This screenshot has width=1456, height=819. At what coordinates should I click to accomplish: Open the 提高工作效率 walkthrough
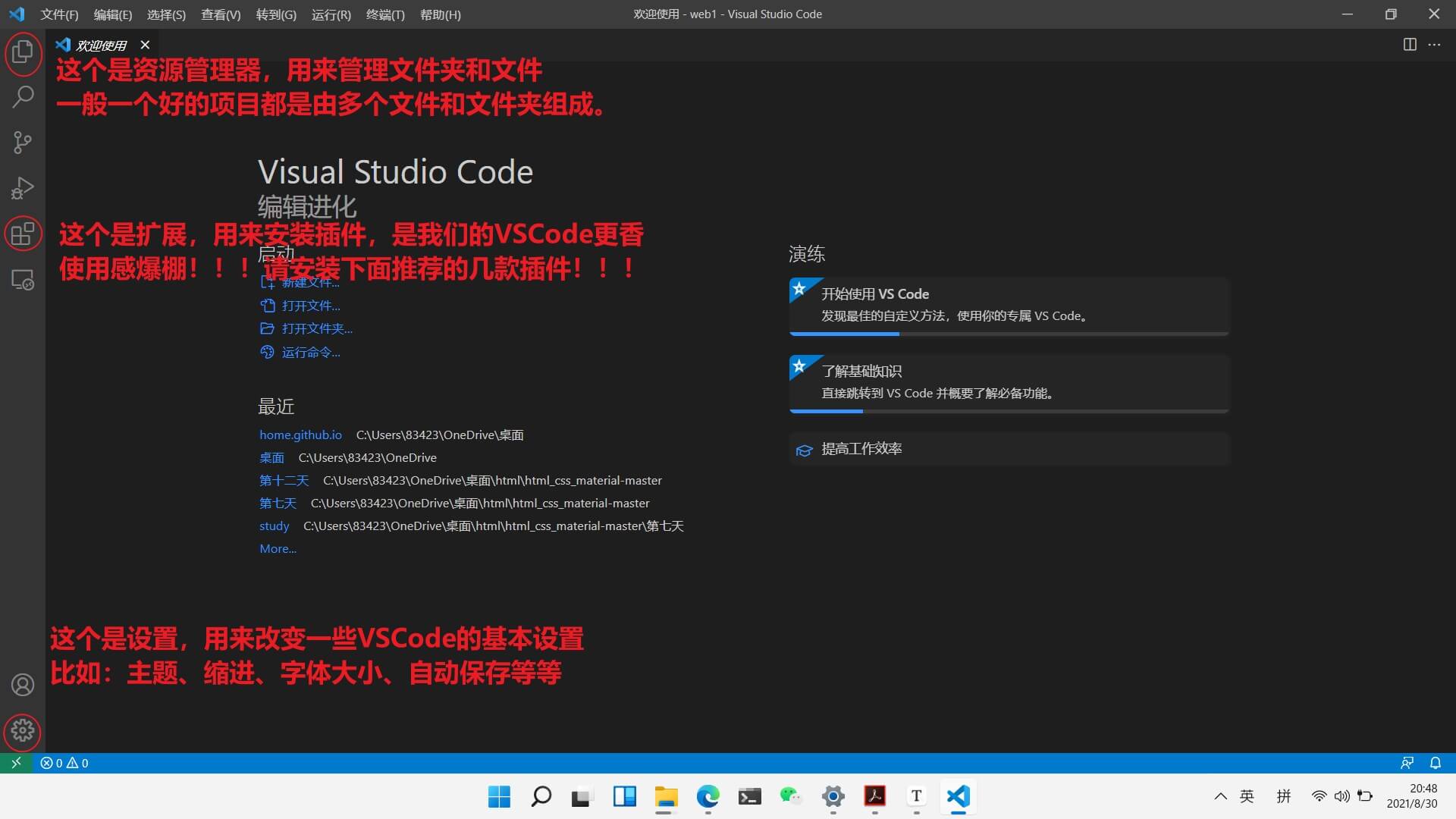coord(1009,449)
